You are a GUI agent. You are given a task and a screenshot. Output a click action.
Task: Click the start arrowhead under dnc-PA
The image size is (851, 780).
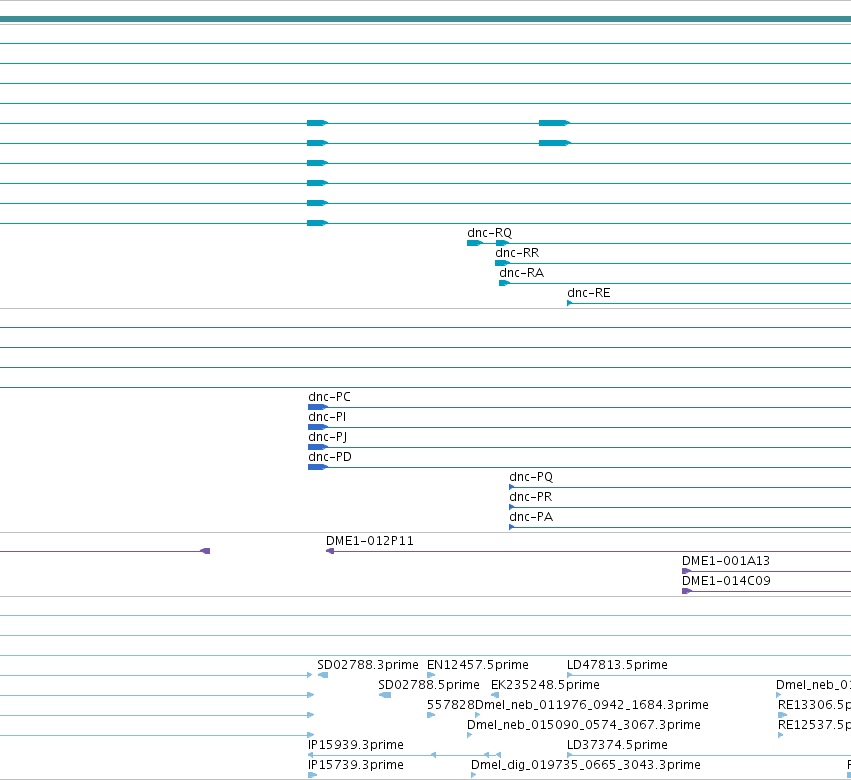click(x=511, y=527)
